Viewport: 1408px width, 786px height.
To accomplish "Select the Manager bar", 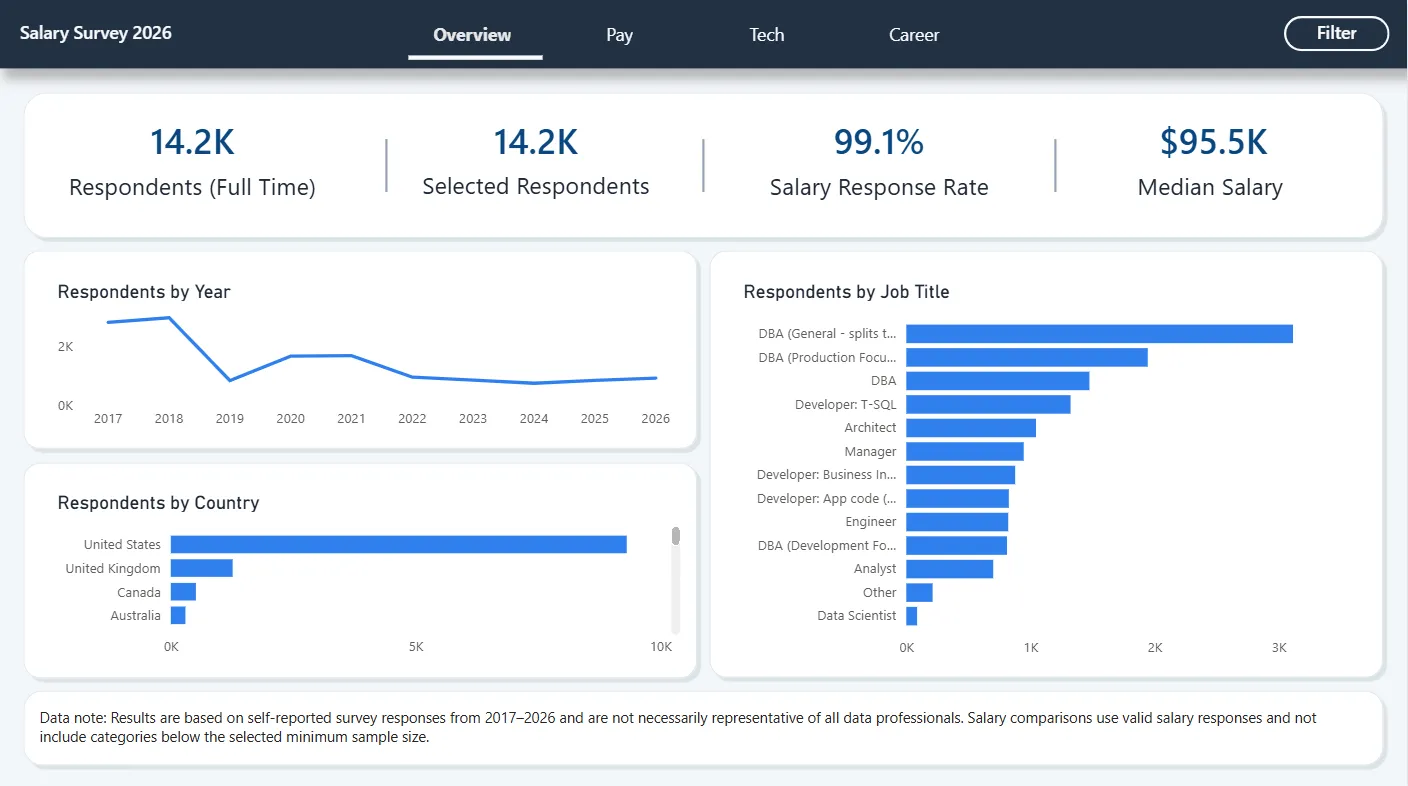I will click(x=965, y=451).
